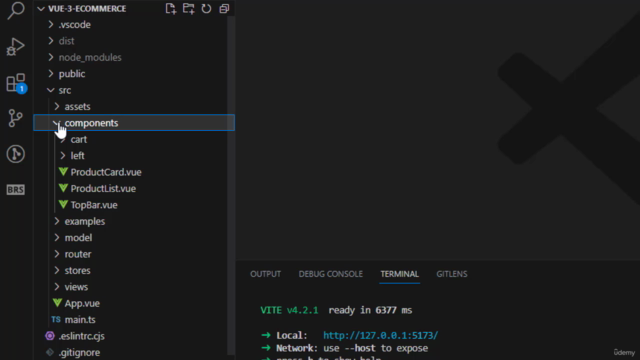The image size is (640, 360).
Task: Open the BRS activity bar icon
Action: (x=16, y=190)
